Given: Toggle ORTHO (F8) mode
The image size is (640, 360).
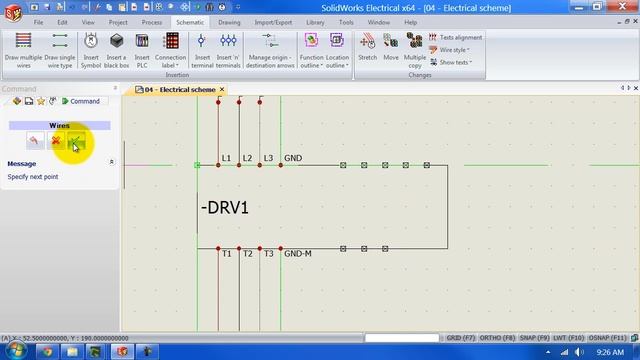Looking at the screenshot, I should [x=497, y=338].
